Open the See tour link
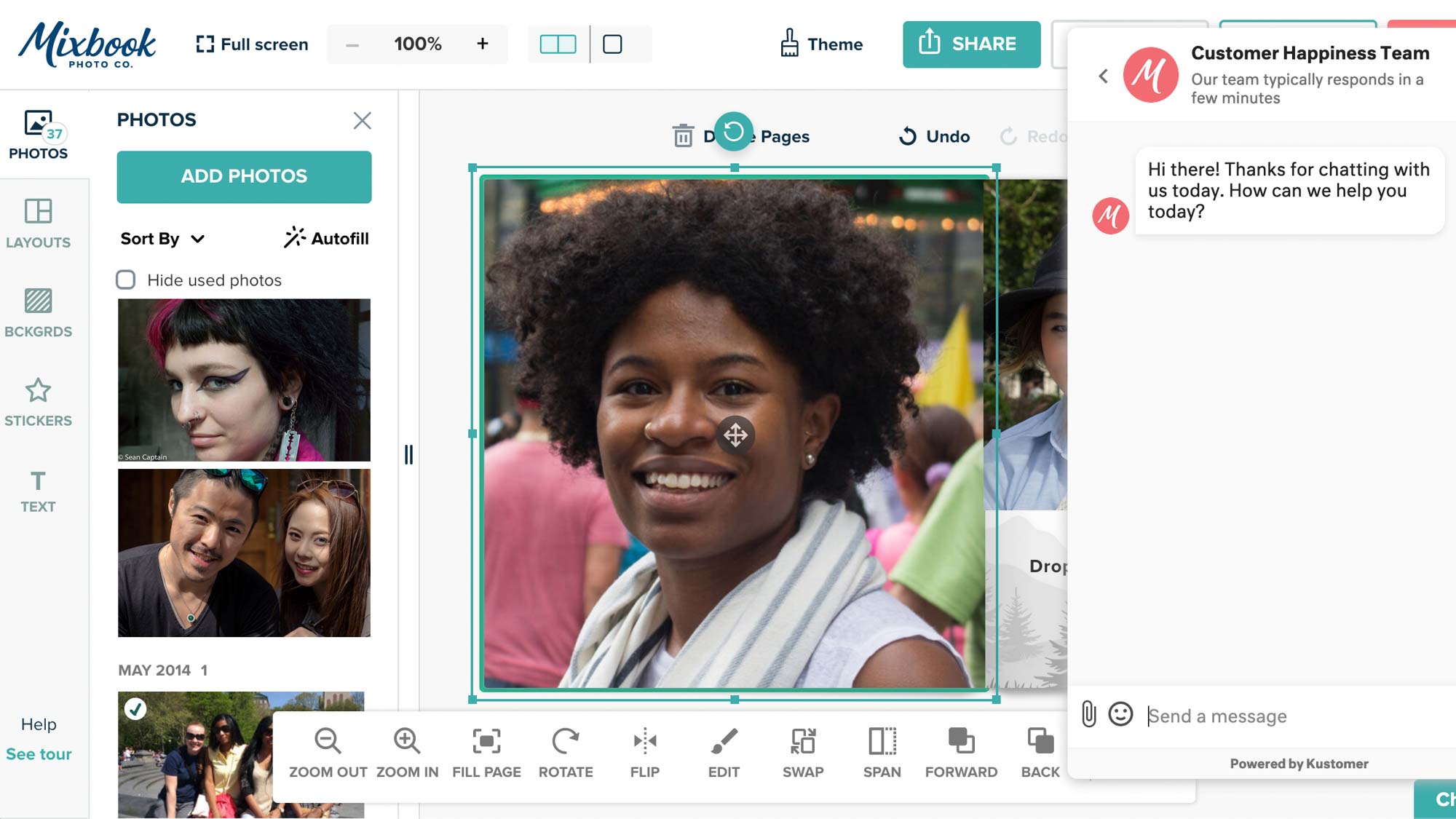This screenshot has height=819, width=1456. 38,753
